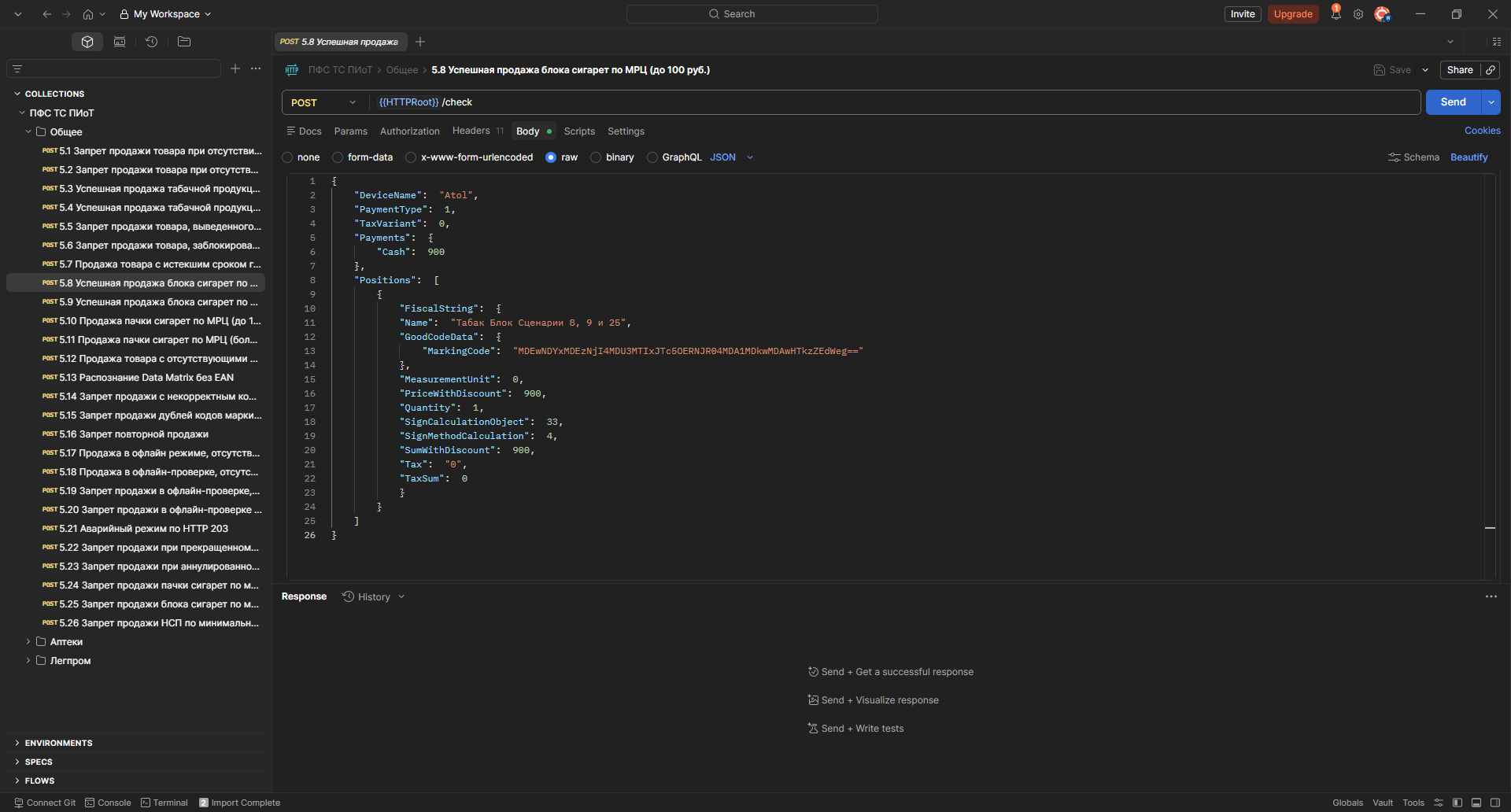1511x812 pixels.
Task: Open the response History dropdown
Action: (374, 596)
